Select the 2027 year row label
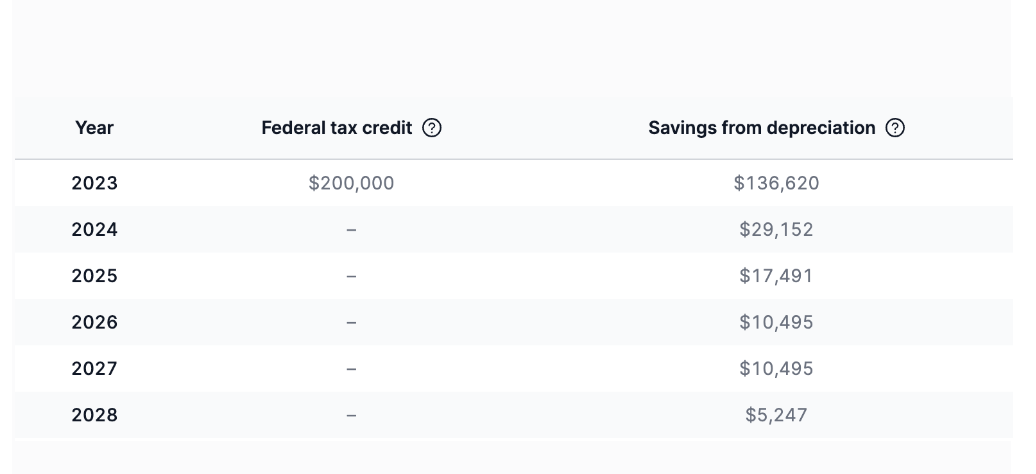 [x=94, y=369]
